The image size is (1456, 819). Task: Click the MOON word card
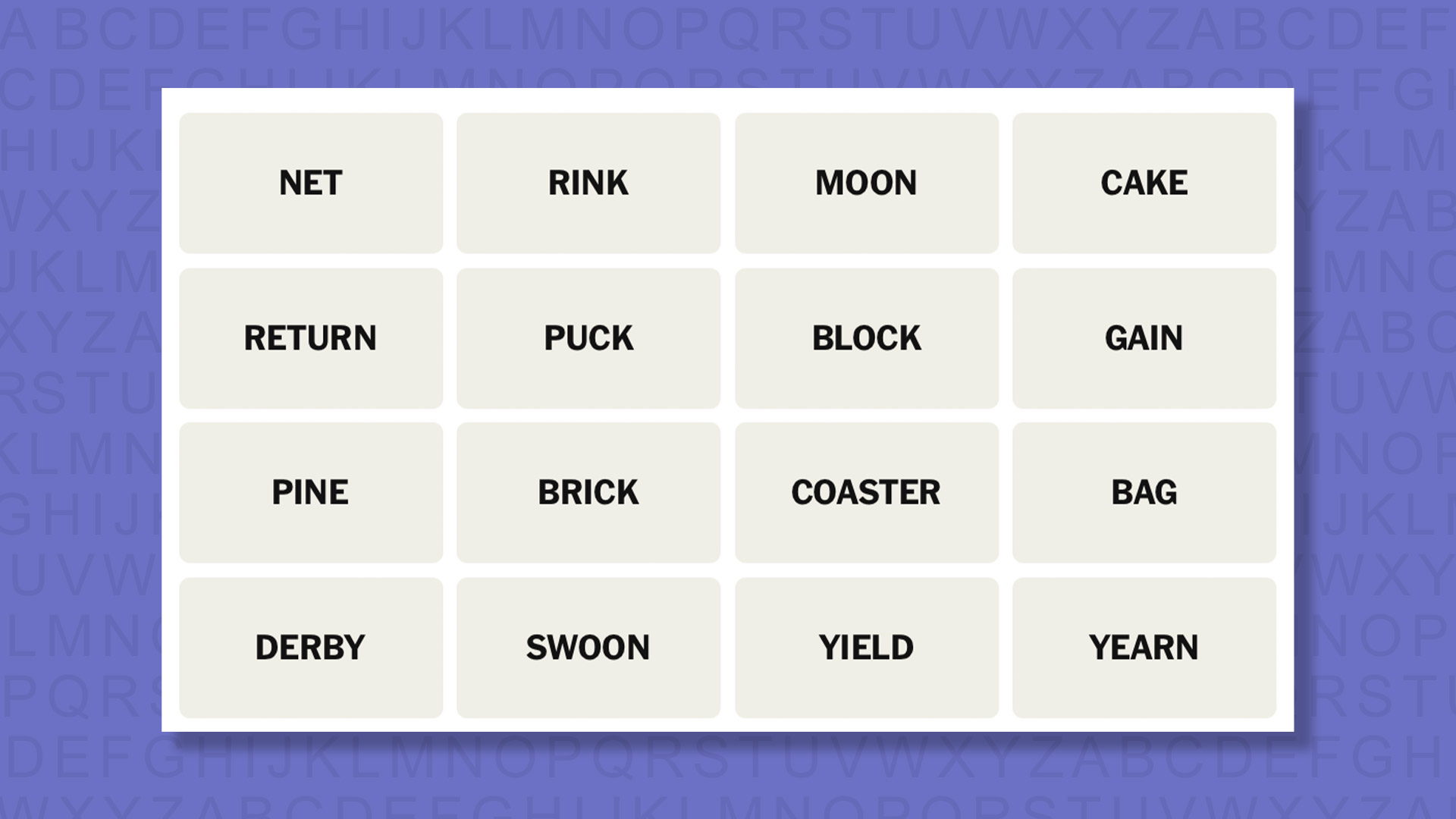tap(866, 182)
